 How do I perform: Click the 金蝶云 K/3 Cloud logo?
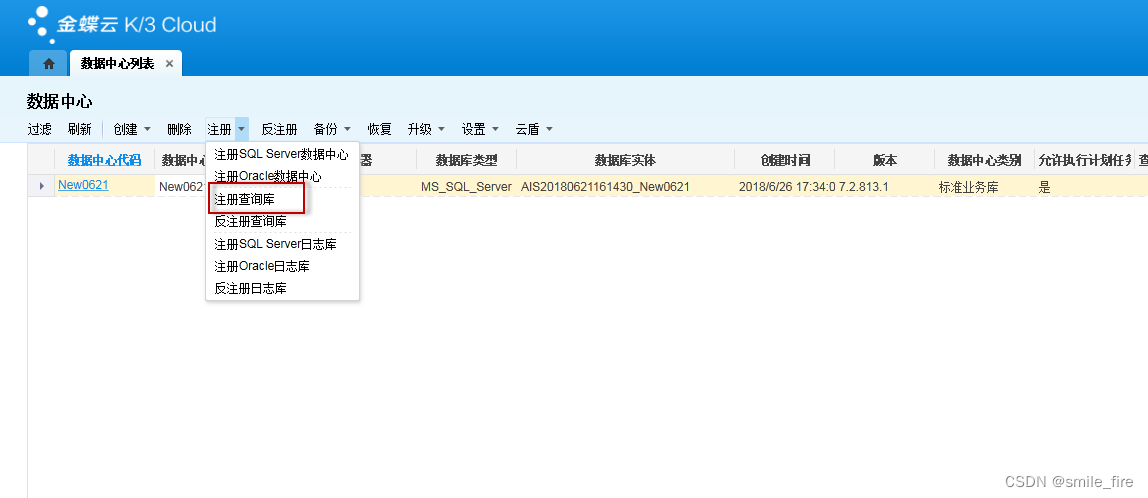pyautogui.click(x=122, y=24)
